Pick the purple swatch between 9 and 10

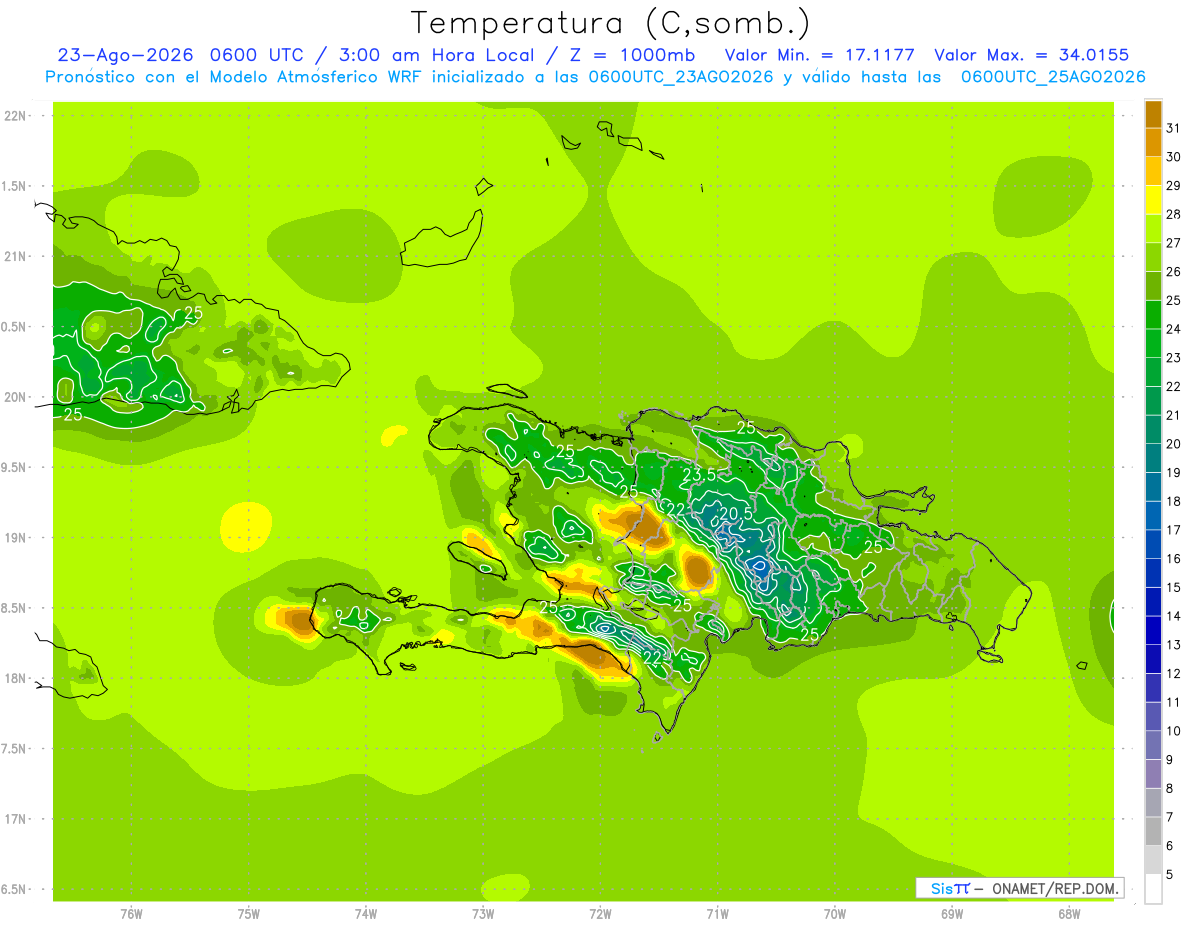click(x=1153, y=745)
